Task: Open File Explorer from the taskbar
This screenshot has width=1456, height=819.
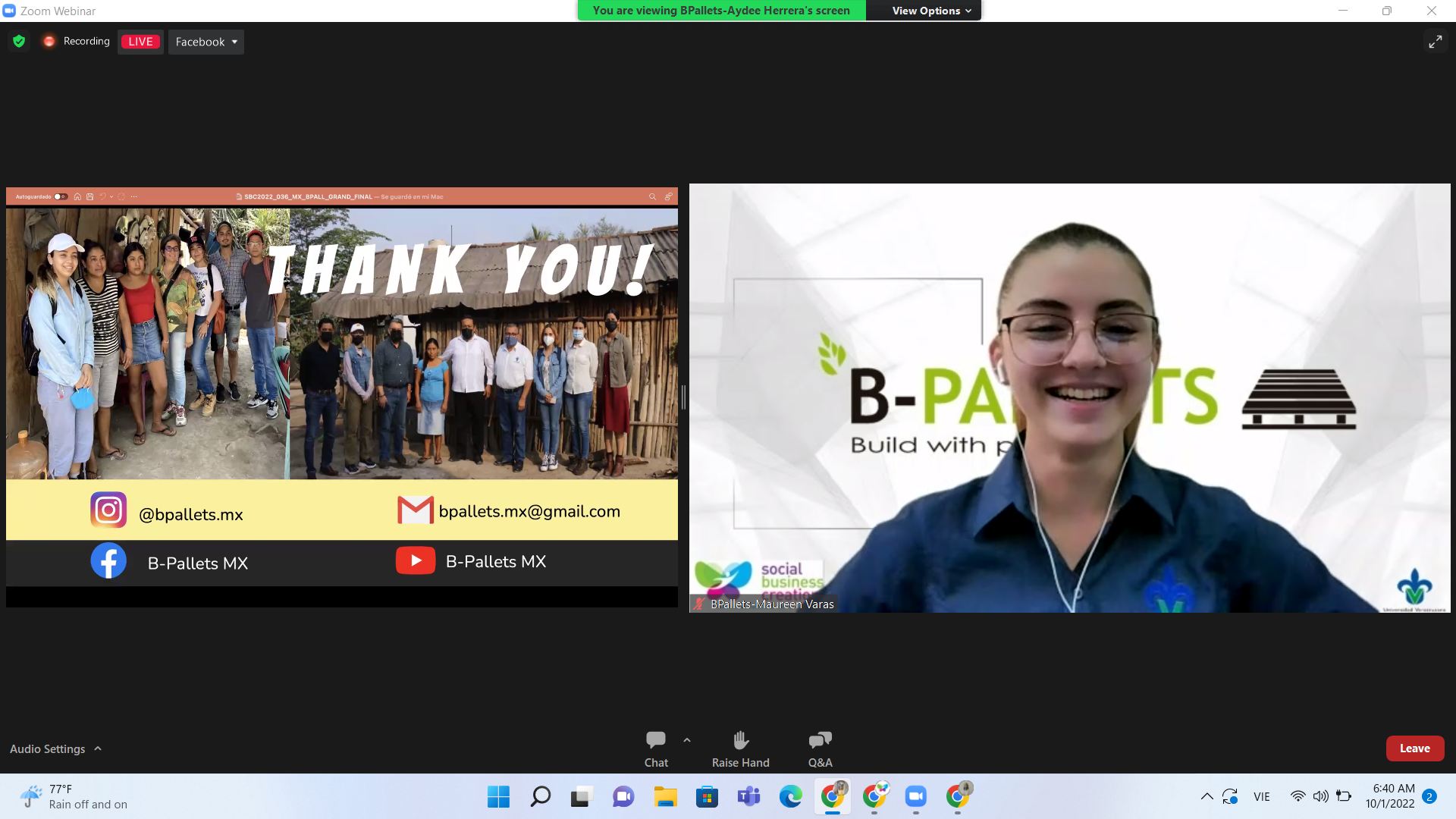Action: tap(665, 796)
